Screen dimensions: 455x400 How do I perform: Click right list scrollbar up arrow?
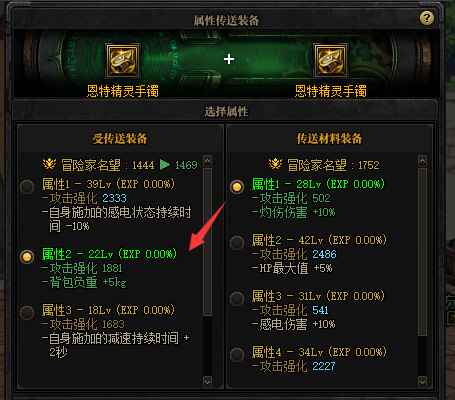pos(422,161)
